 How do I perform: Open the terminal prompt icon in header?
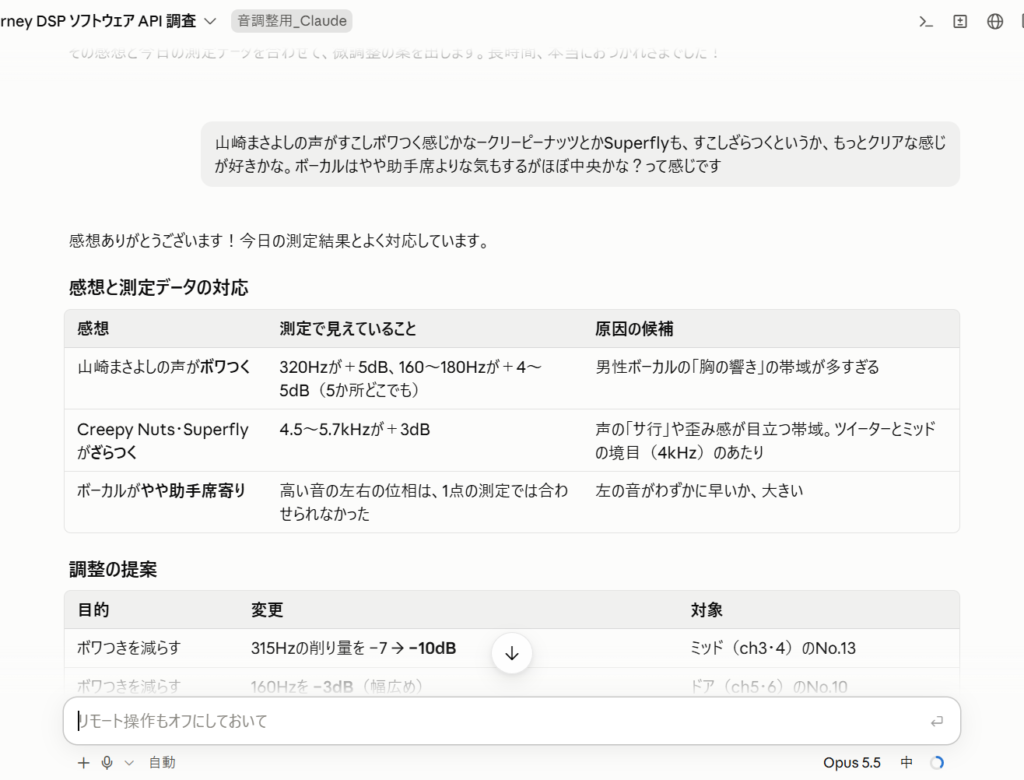[x=925, y=22]
